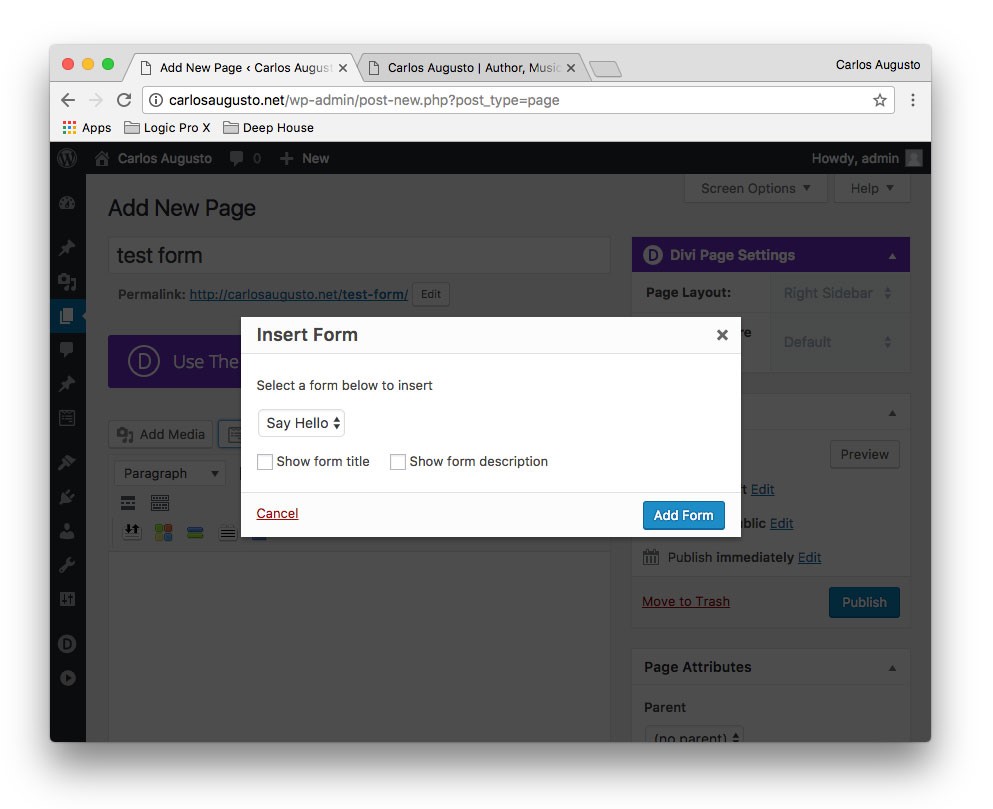Image resolution: width=993 pixels, height=809 pixels.
Task: Bookmark this page with the star icon
Action: click(x=880, y=100)
